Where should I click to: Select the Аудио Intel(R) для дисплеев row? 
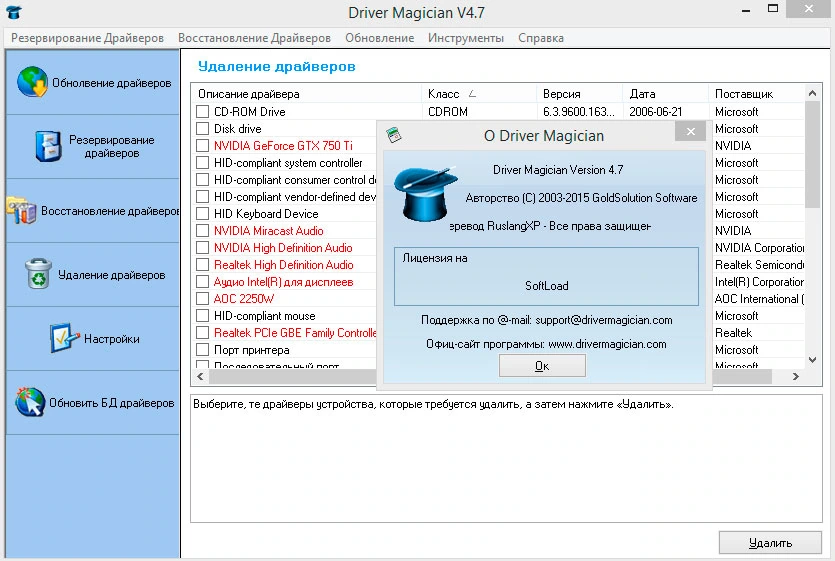283,282
